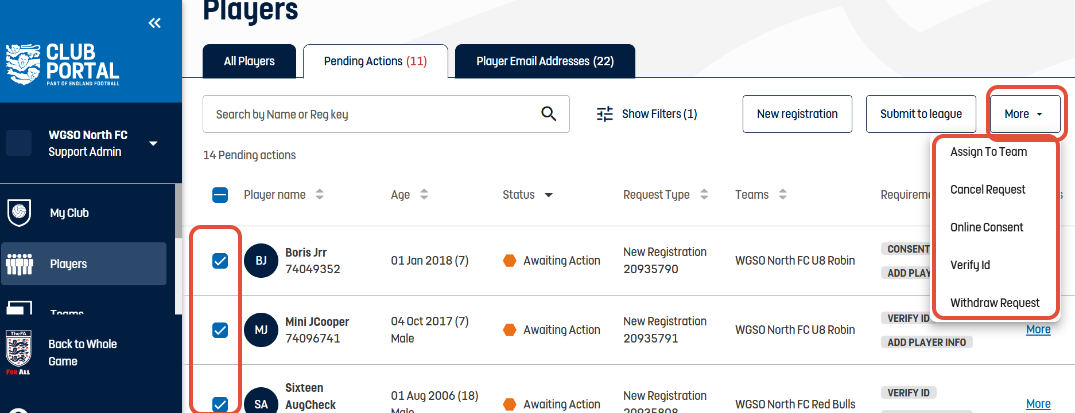
Task: Click VERIFY ID tag on Sixteen AugCheck row
Action: [907, 392]
